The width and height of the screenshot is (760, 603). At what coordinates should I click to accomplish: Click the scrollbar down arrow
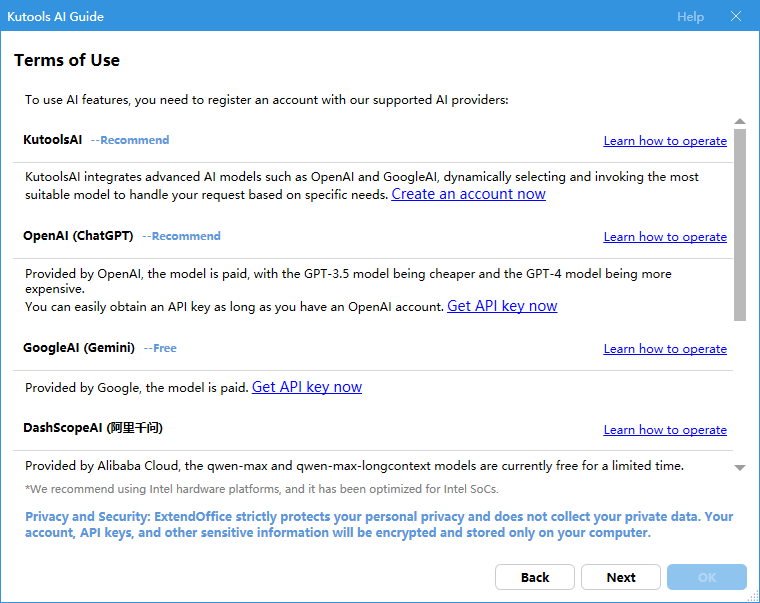740,468
